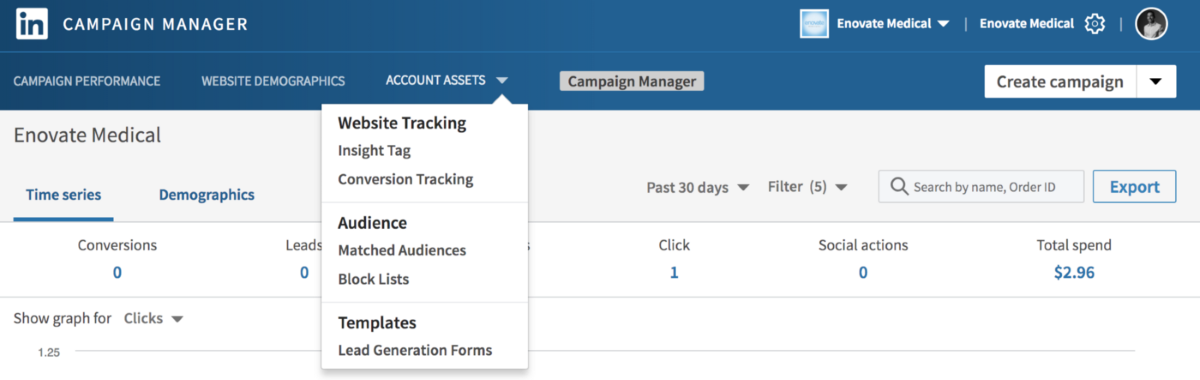Click the CAMPAIGN MANAGER header text
This screenshot has width=1200, height=380.
point(155,24)
